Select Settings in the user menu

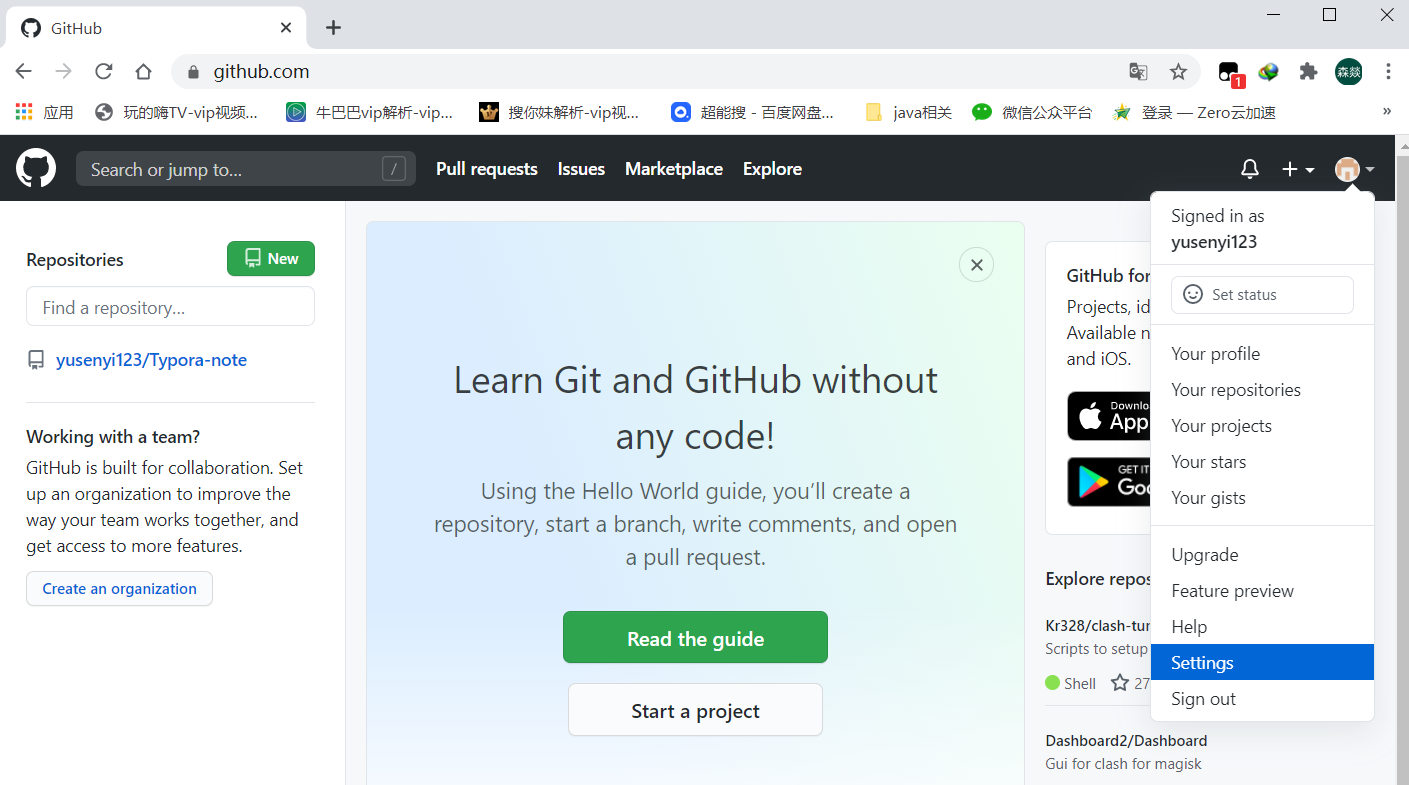(x=1262, y=662)
